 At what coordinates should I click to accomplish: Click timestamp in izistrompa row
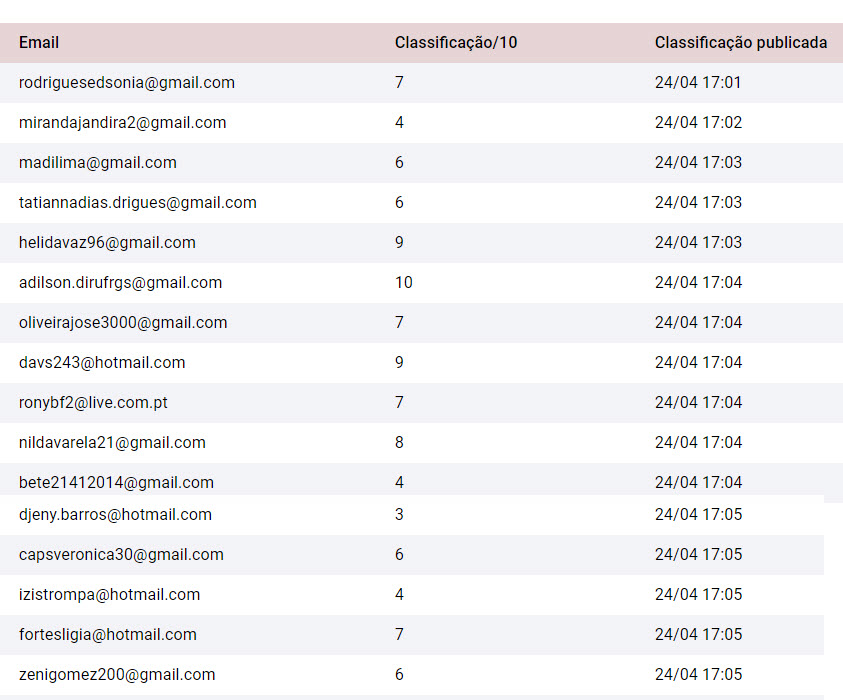(x=698, y=594)
